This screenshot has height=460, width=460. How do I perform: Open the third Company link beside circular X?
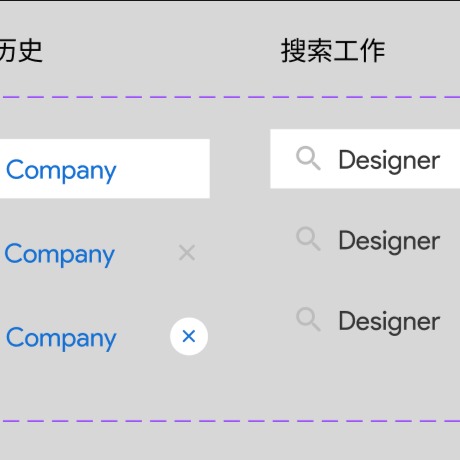coord(61,338)
